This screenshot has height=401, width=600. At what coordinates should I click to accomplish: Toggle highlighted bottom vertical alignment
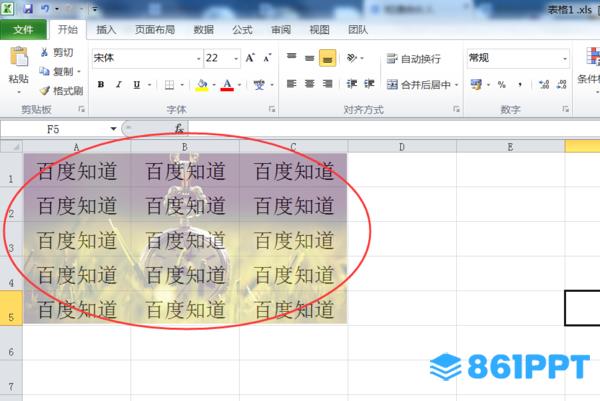[328, 58]
